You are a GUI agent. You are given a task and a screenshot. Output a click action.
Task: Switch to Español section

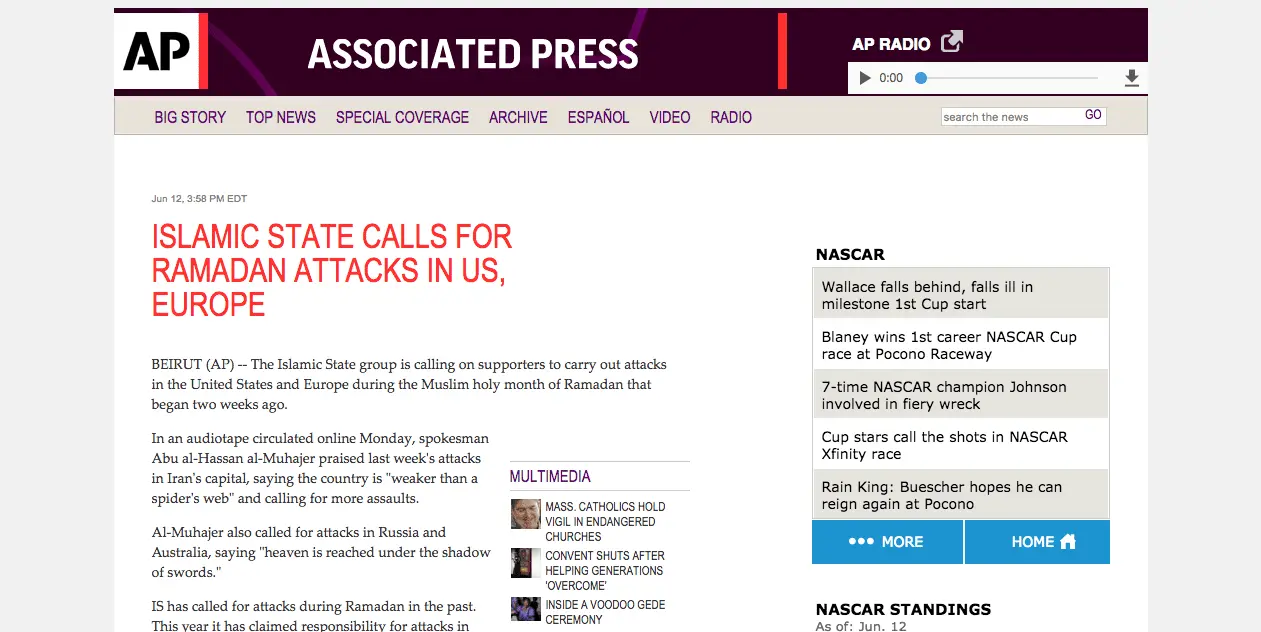598,117
